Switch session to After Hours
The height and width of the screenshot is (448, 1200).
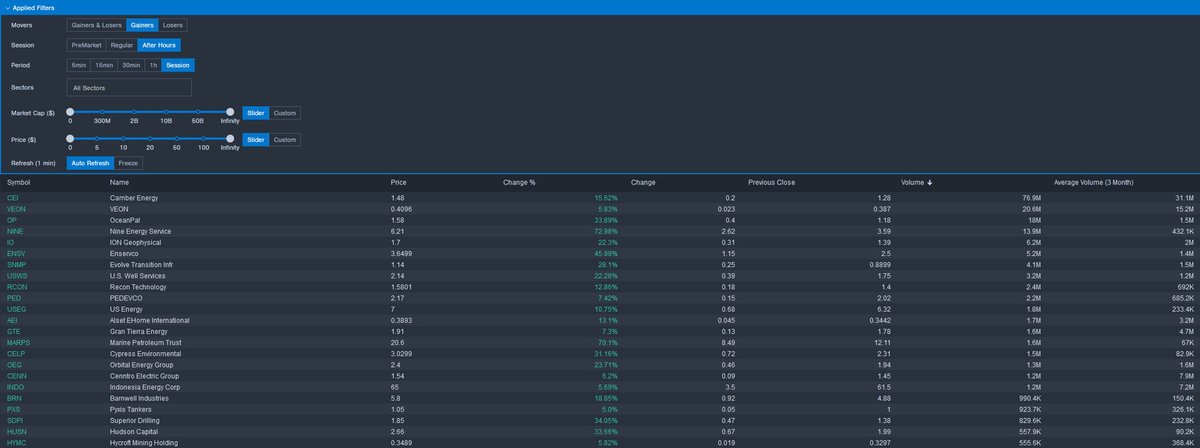click(x=159, y=45)
